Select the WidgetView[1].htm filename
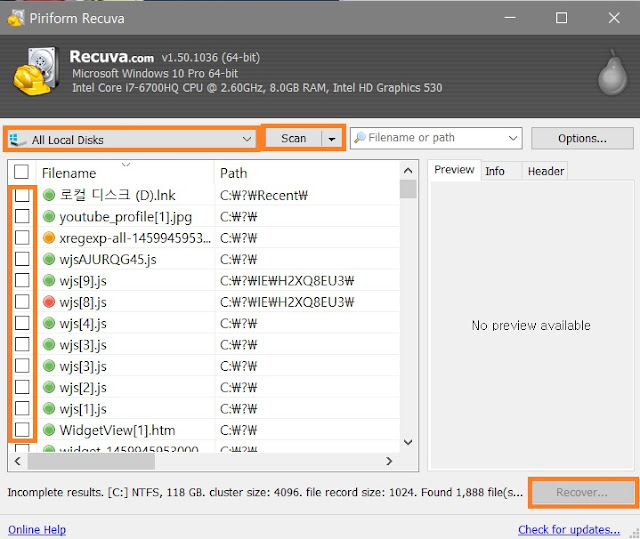Image resolution: width=640 pixels, height=539 pixels. 117,430
